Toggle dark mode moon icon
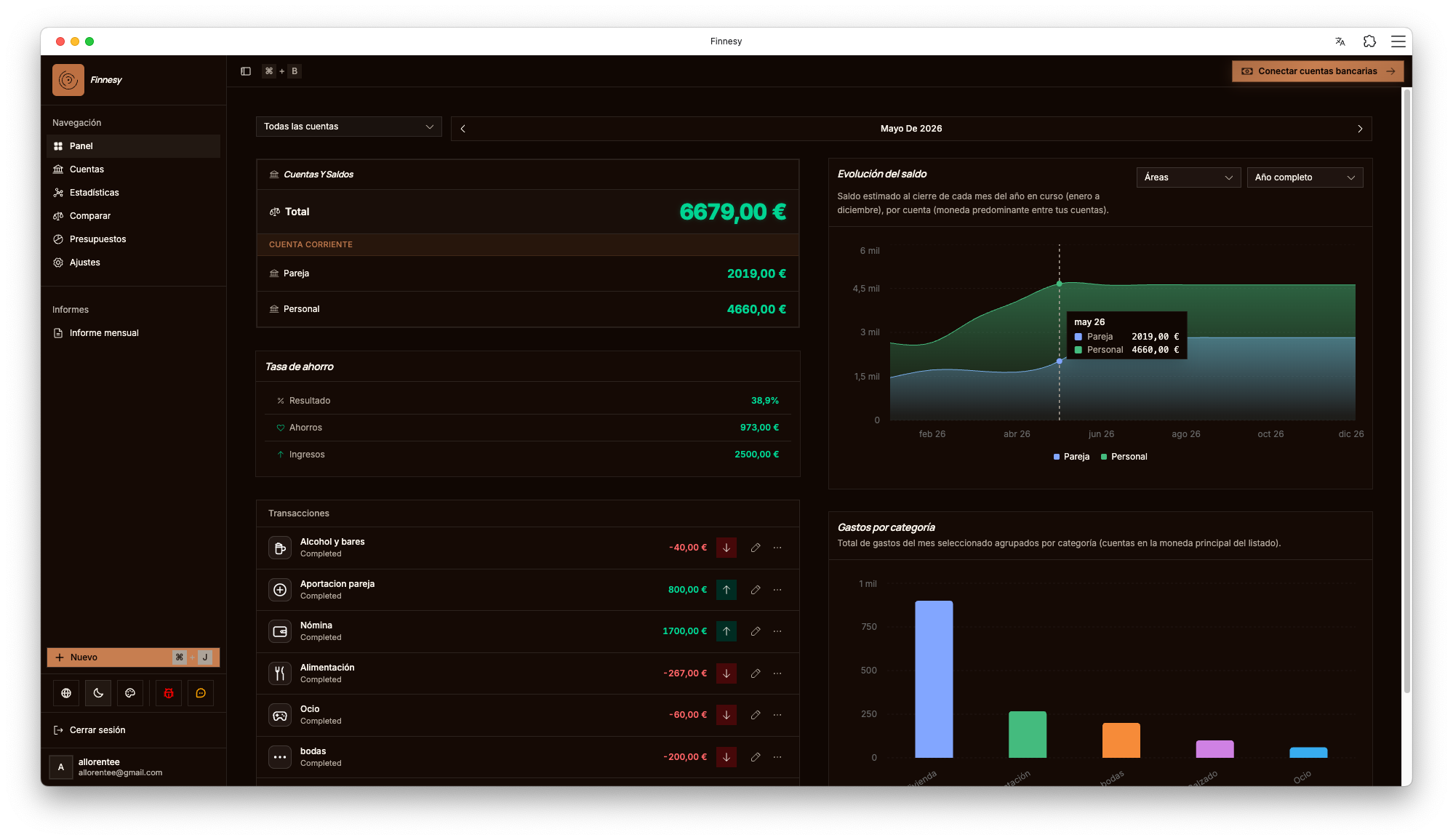The width and height of the screenshot is (1453, 840). pos(98,693)
